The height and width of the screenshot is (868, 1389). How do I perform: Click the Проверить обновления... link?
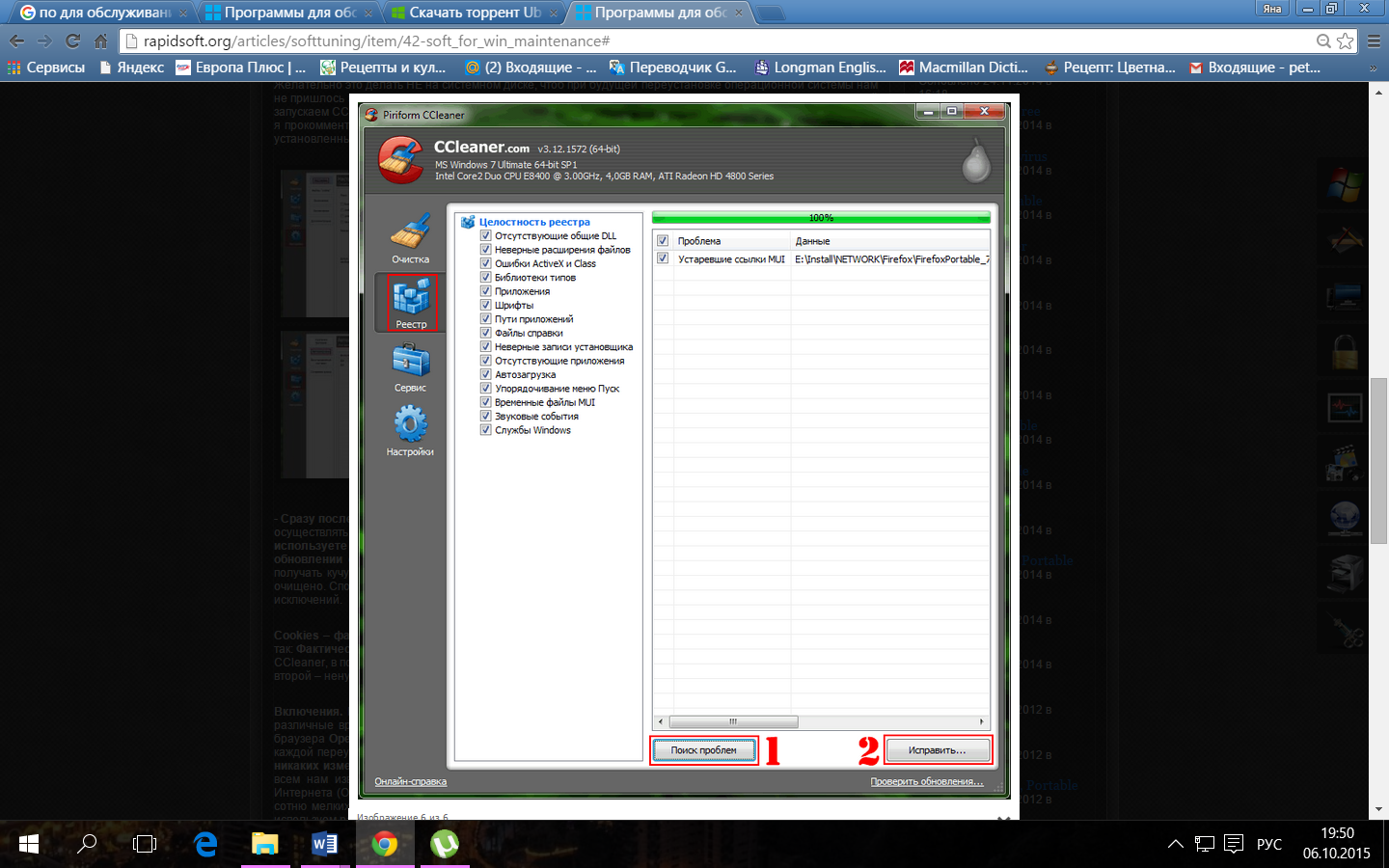(927, 781)
